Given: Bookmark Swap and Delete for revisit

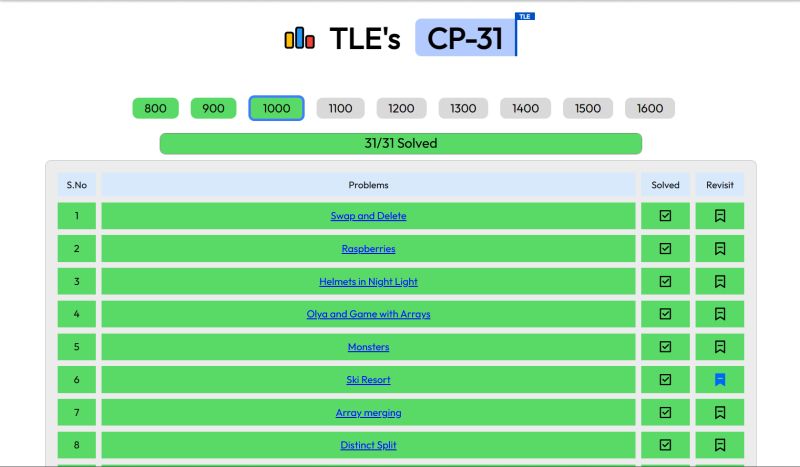Looking at the screenshot, I should pos(720,216).
